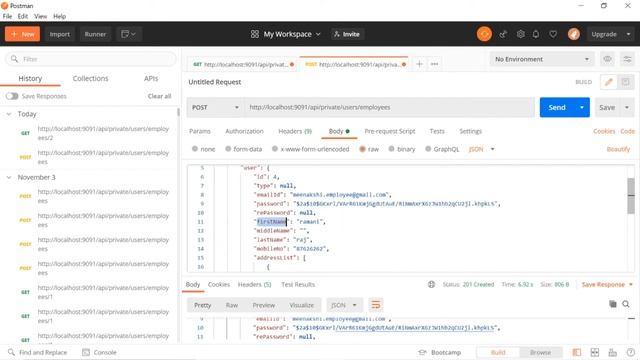Switch to the Collections sidebar tab
The image size is (640, 360).
90,78
